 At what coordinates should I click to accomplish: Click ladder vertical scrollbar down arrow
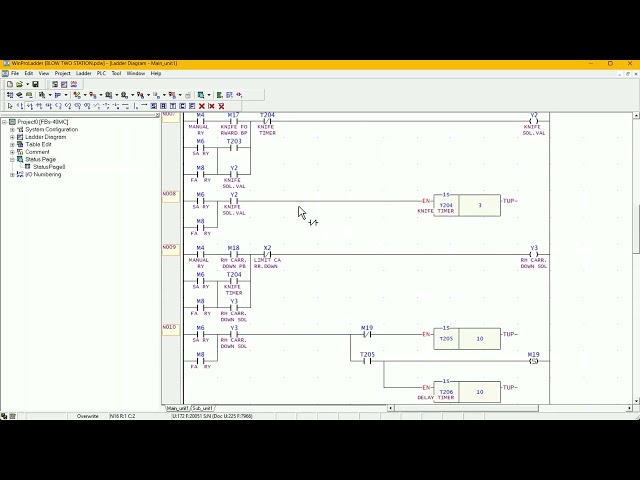pos(636,401)
